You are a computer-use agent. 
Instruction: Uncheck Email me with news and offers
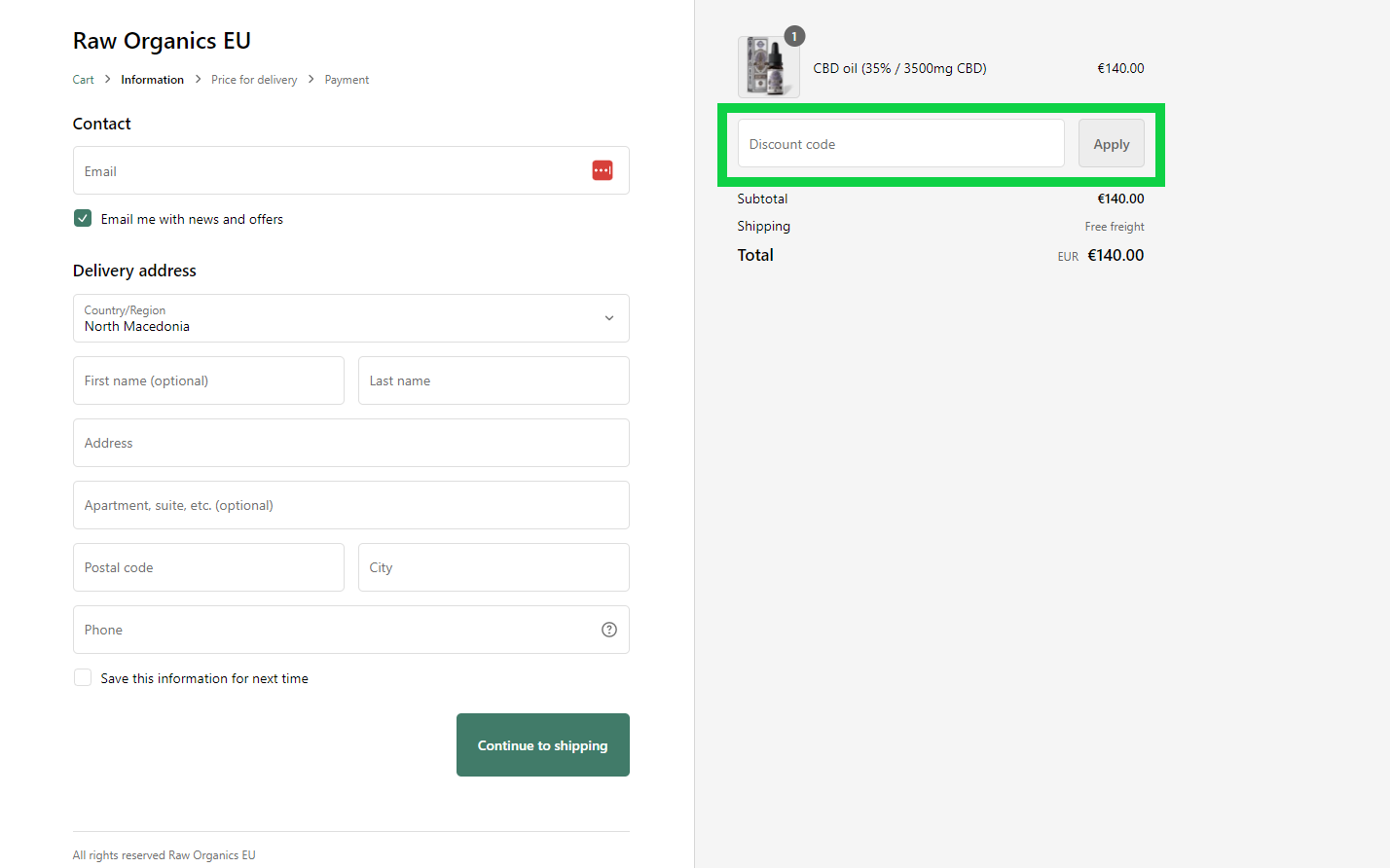83,219
